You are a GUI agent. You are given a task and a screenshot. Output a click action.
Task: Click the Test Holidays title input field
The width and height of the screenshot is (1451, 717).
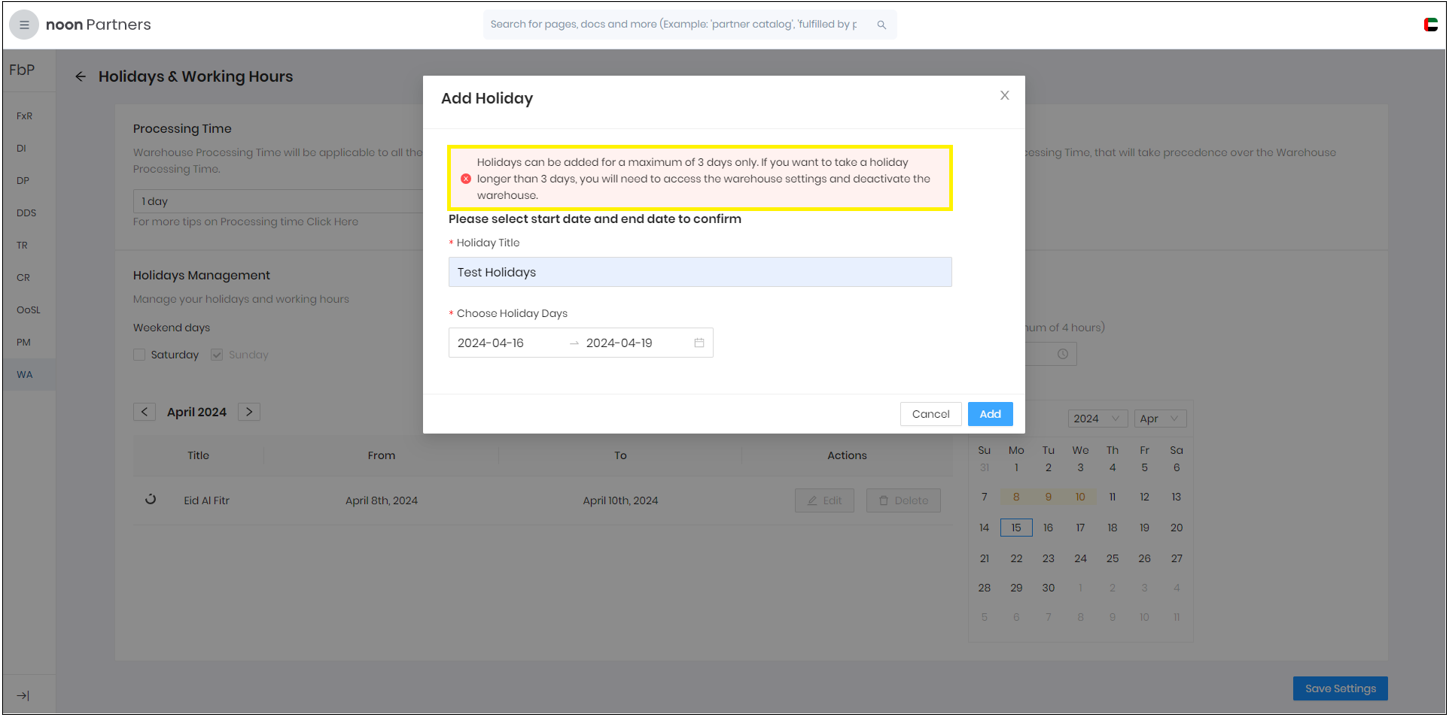click(x=698, y=271)
